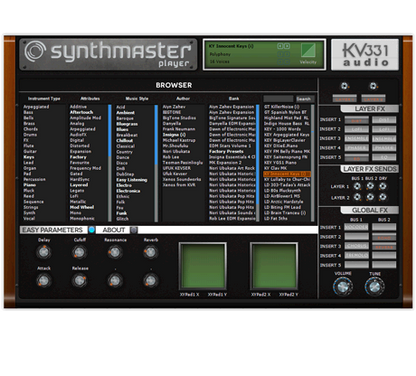Go to the previous preset arrow
Image resolution: width=416 pixels, height=376 pixels.
pos(280,46)
